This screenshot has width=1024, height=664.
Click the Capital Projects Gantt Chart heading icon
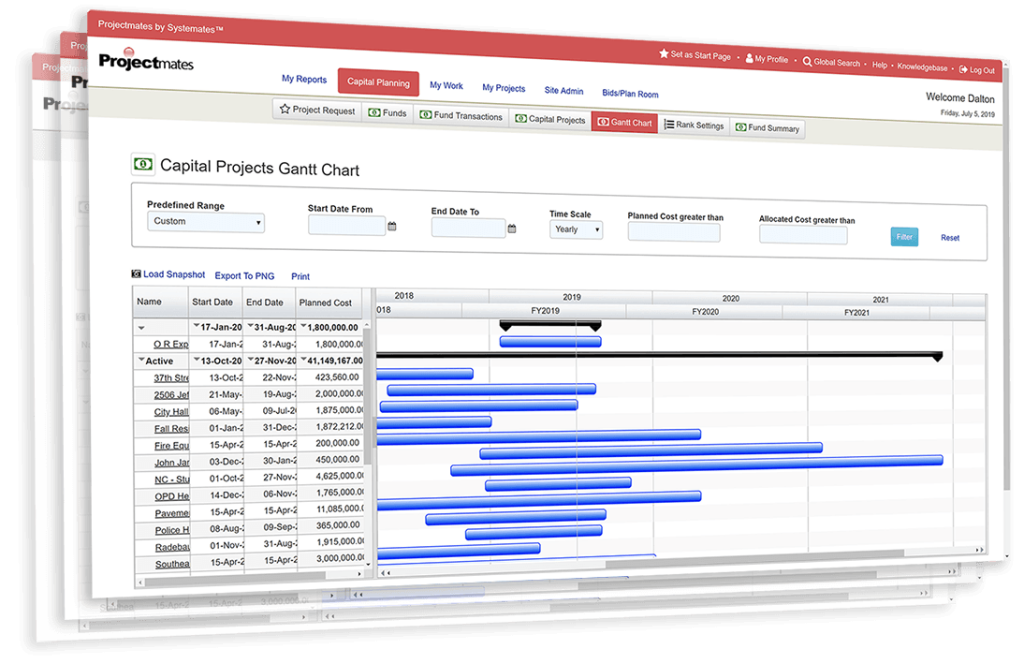[143, 164]
